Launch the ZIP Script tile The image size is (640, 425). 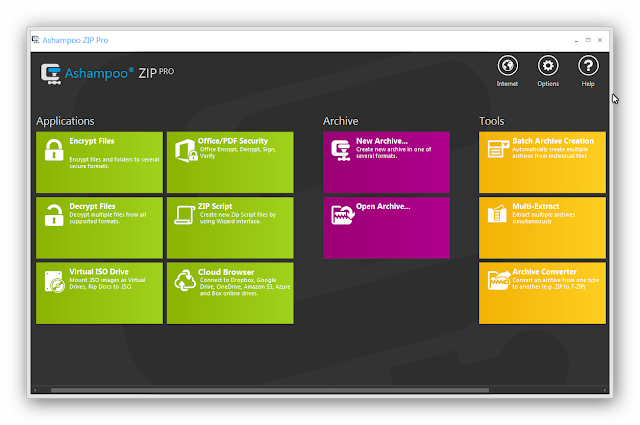(x=230, y=228)
